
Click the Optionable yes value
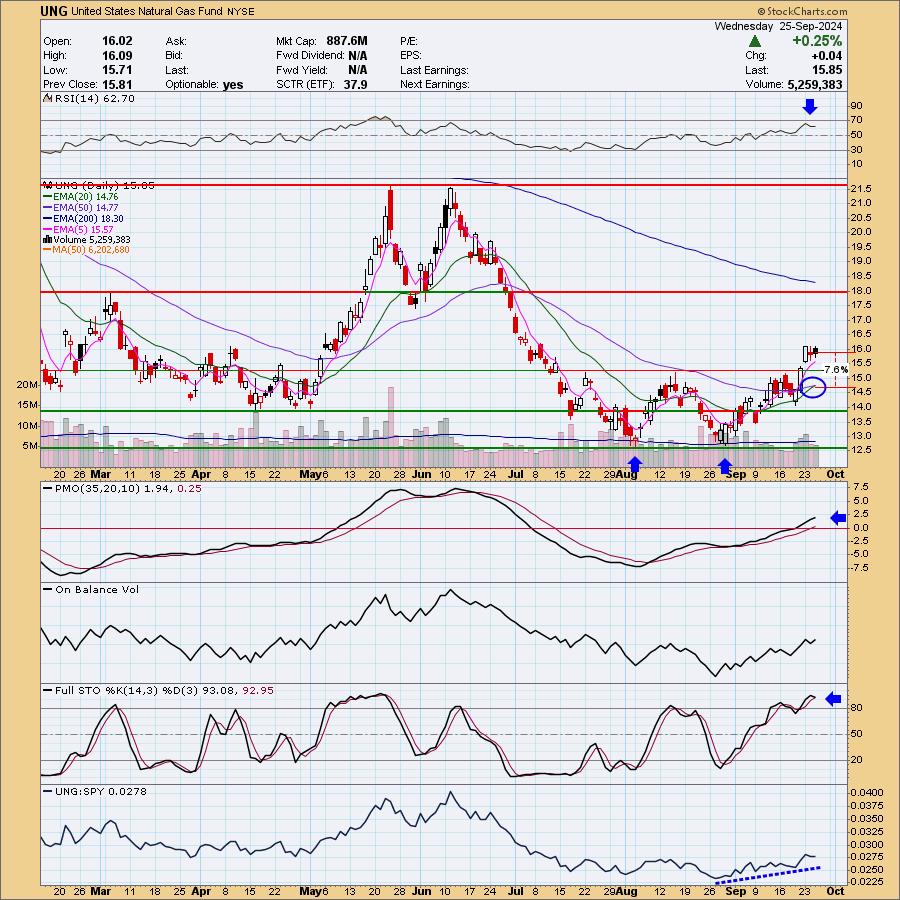tap(233, 85)
